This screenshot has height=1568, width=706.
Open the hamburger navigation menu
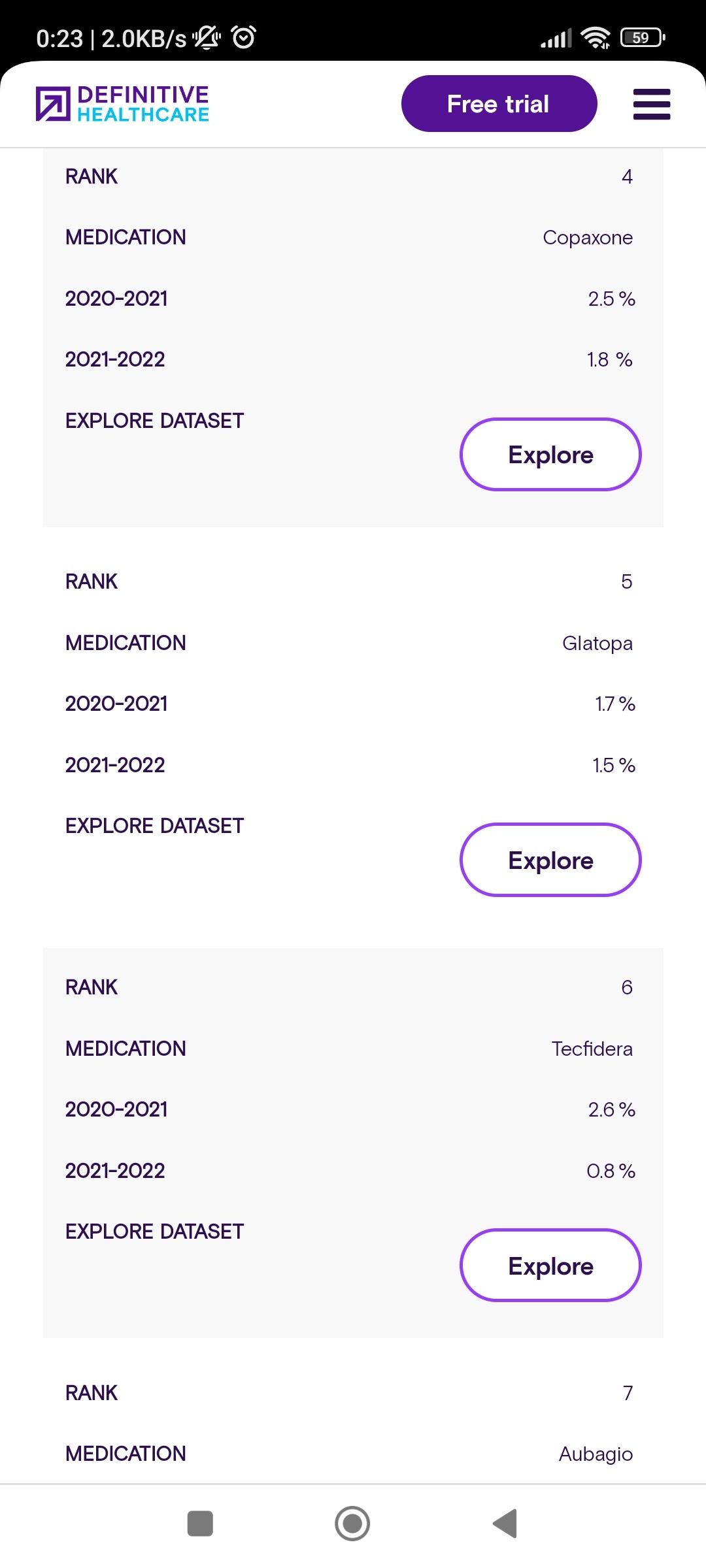(651, 105)
